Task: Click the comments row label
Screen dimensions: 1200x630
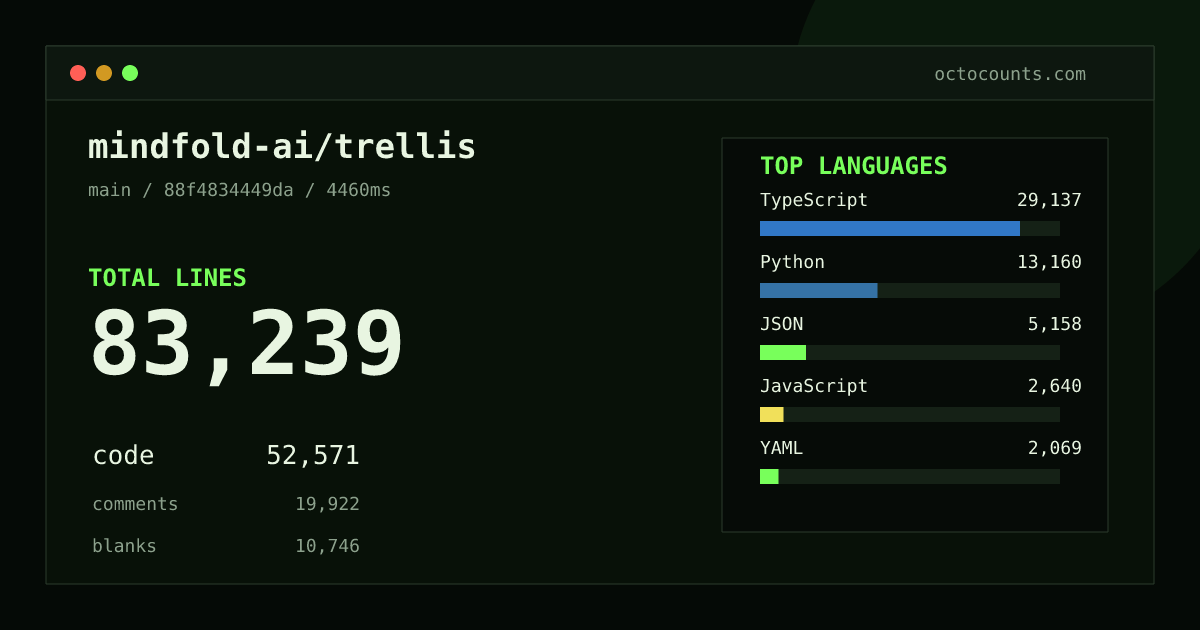Action: click(135, 504)
